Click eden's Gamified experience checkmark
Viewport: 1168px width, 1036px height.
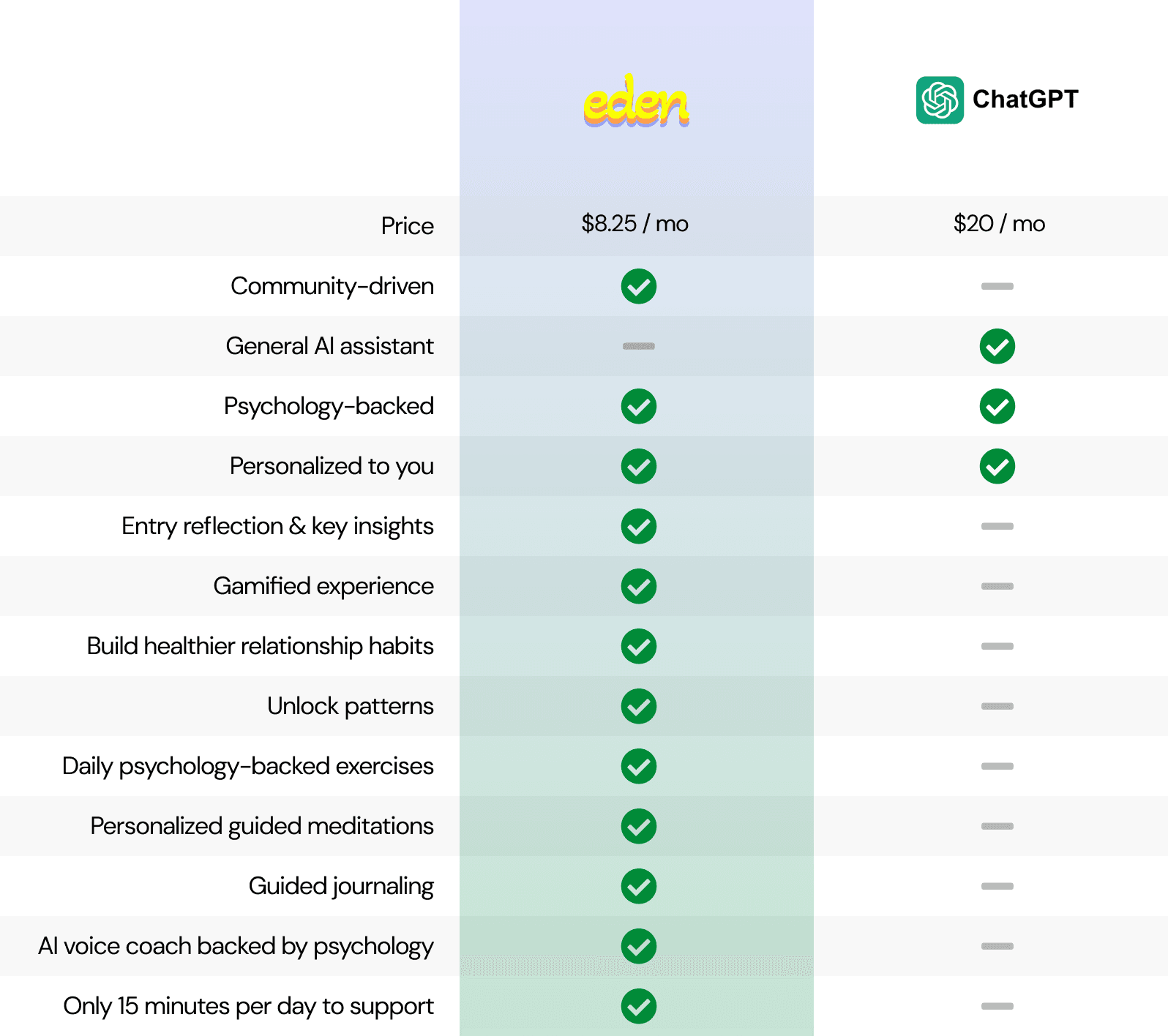639,586
